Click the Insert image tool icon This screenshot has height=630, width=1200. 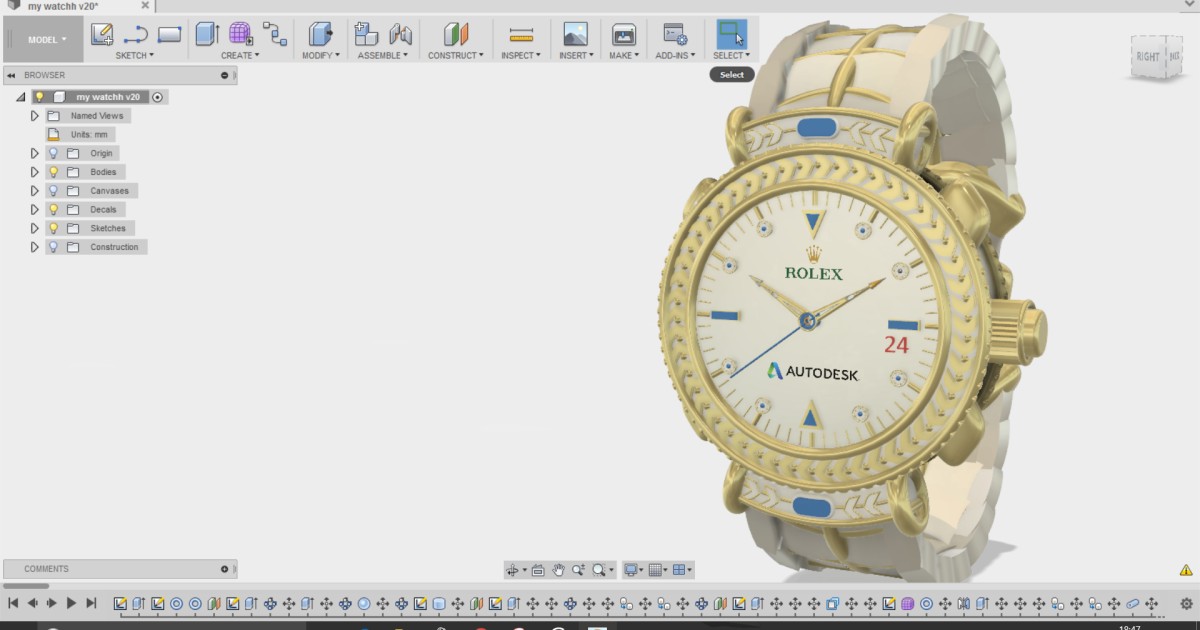(x=575, y=32)
